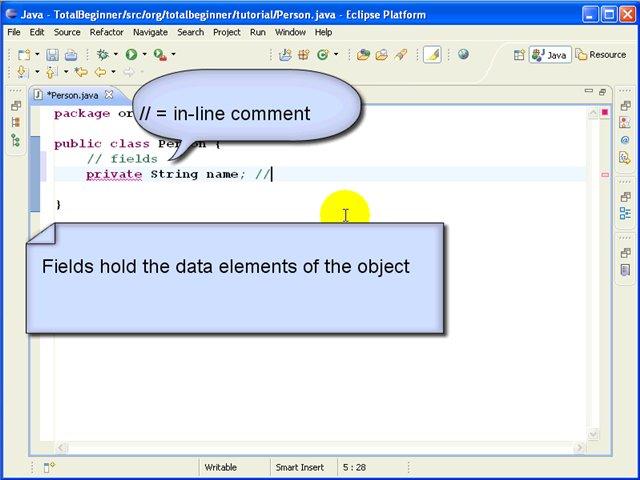Viewport: 640px width, 480px height.
Task: Switch to the Resource perspective
Action: [600, 55]
